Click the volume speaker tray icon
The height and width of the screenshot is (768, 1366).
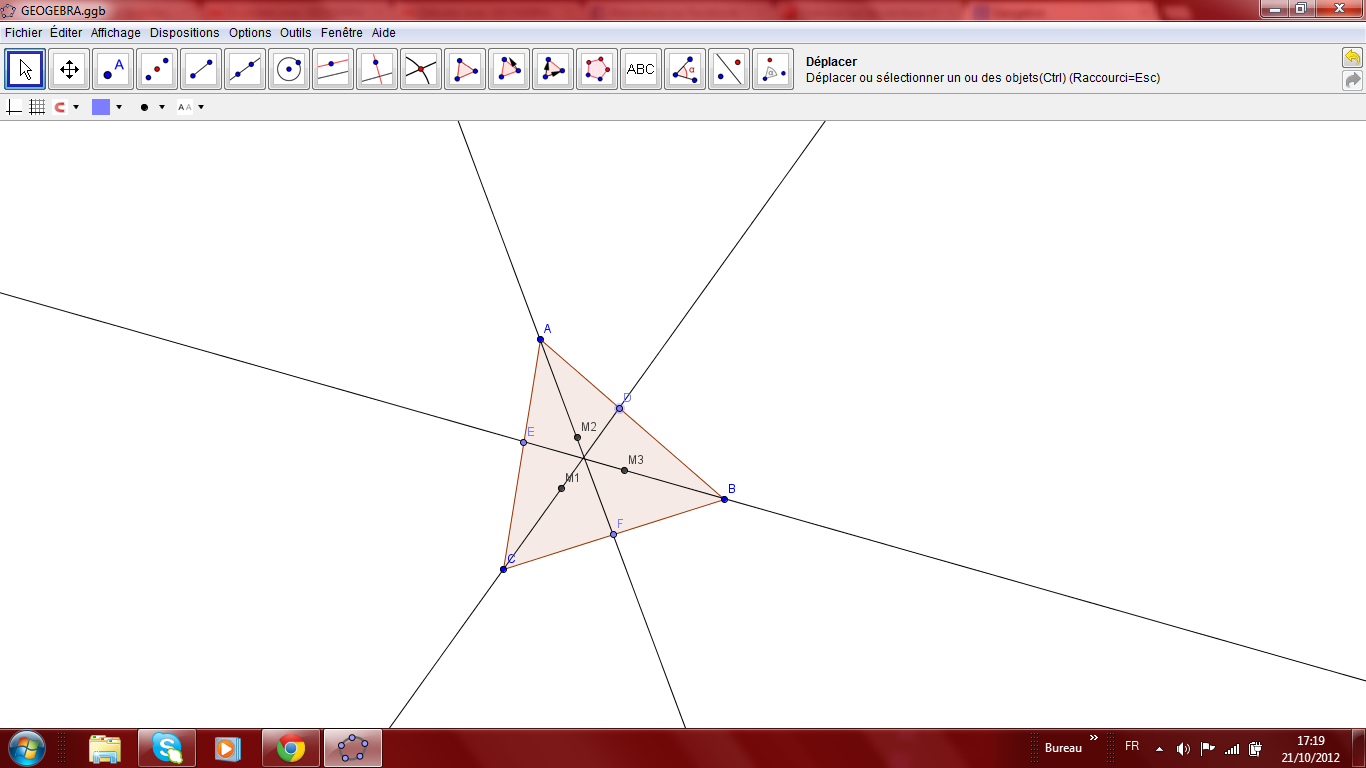tap(1183, 748)
